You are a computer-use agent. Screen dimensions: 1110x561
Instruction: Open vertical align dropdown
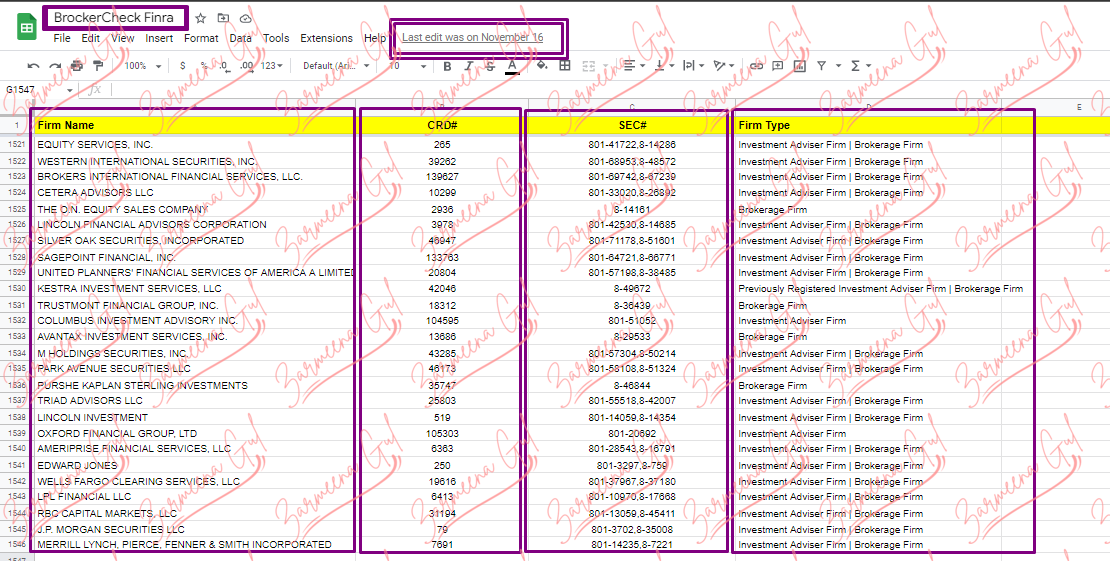pos(663,66)
